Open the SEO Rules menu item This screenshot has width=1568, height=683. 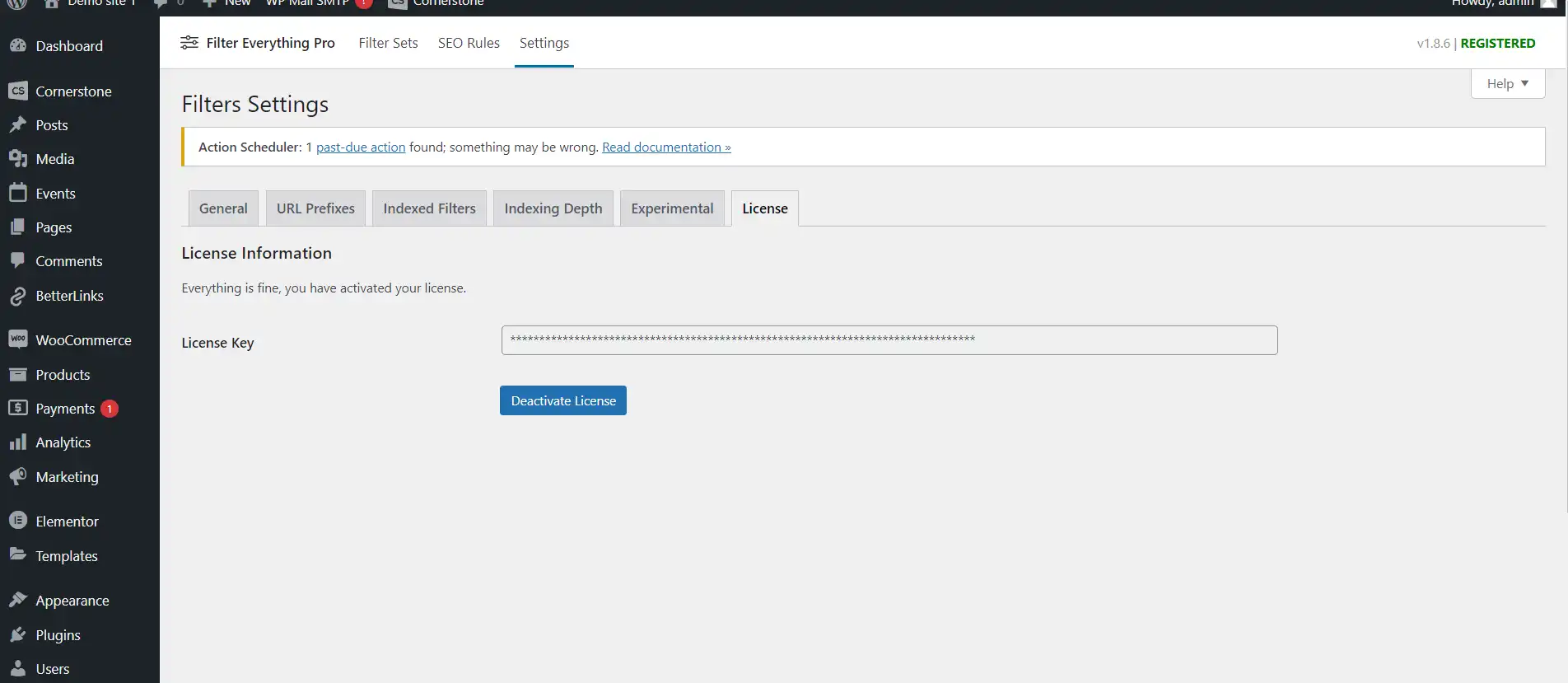tap(469, 43)
